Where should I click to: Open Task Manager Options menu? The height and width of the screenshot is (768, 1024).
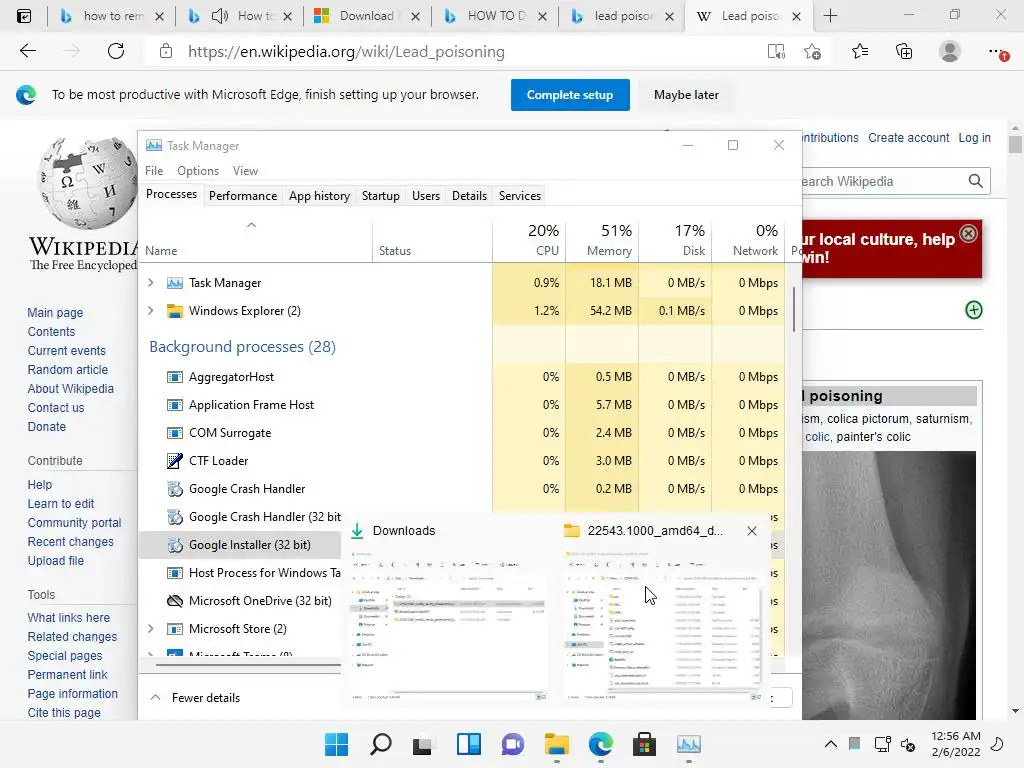point(198,170)
